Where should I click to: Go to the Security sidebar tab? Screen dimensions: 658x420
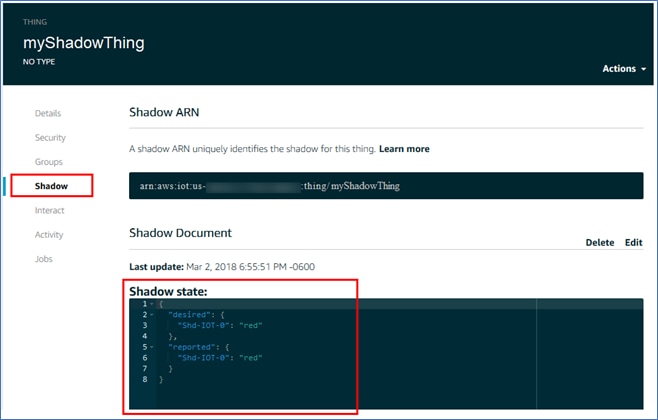click(50, 138)
